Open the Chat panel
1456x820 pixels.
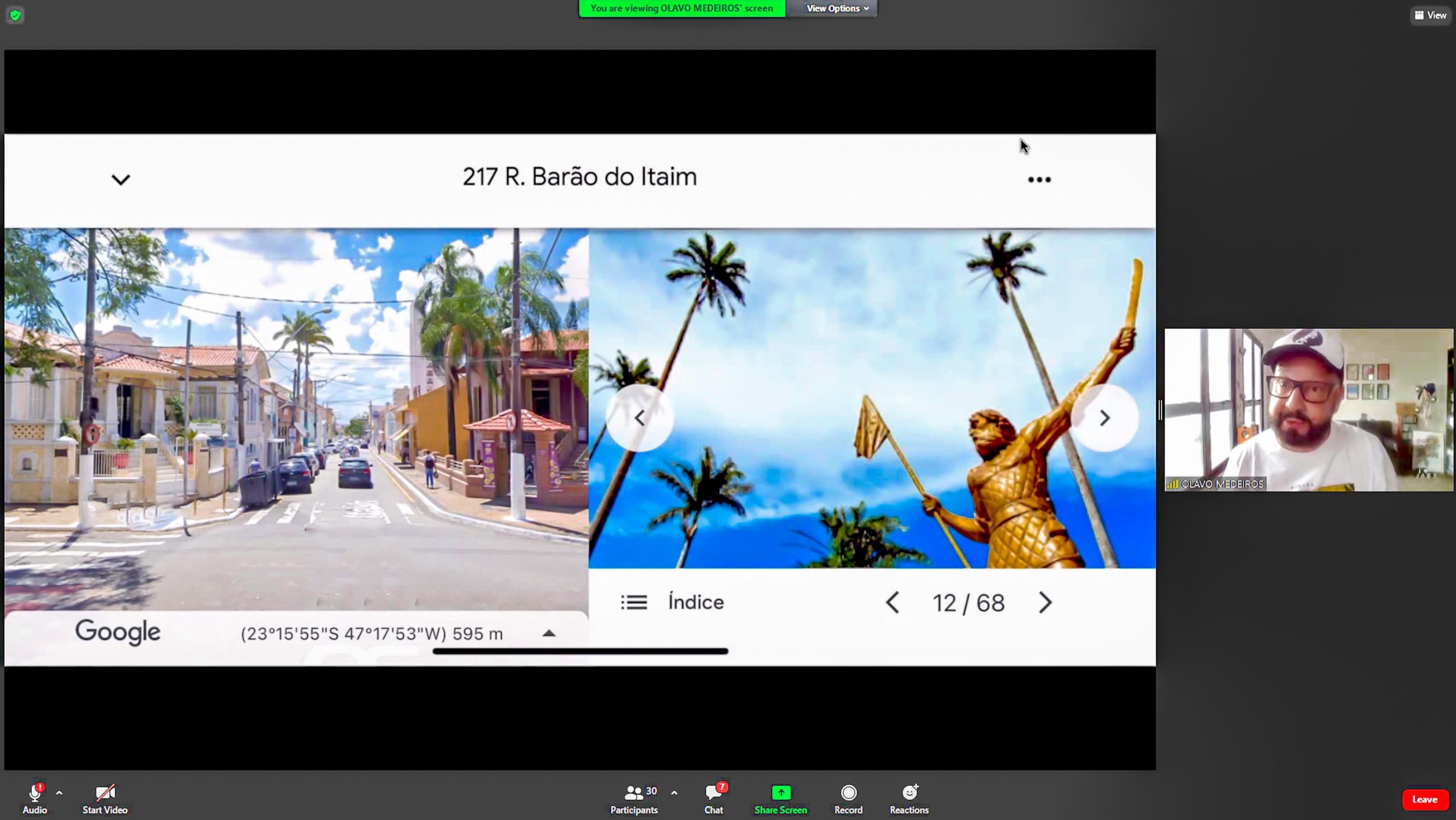(713, 793)
